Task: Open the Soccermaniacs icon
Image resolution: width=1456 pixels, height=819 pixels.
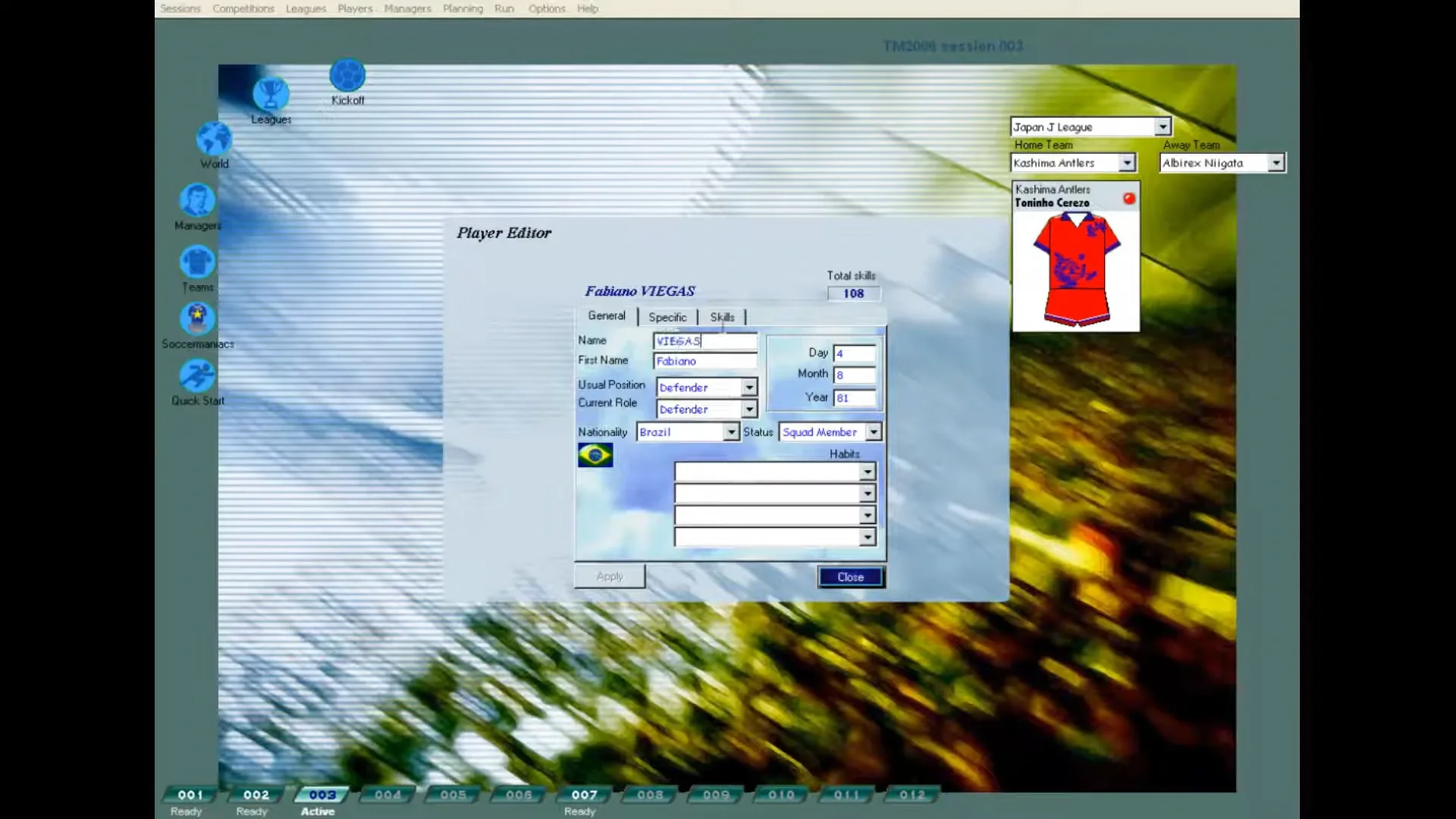Action: coord(197,318)
